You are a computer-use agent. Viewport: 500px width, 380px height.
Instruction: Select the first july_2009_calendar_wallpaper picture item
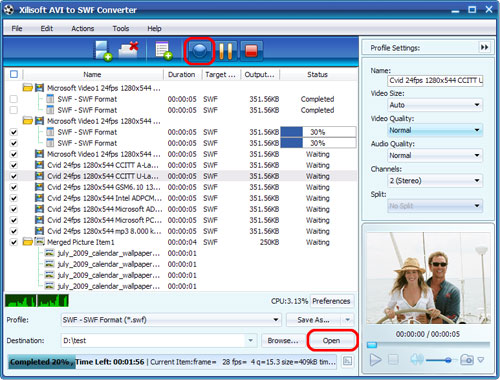coord(108,253)
